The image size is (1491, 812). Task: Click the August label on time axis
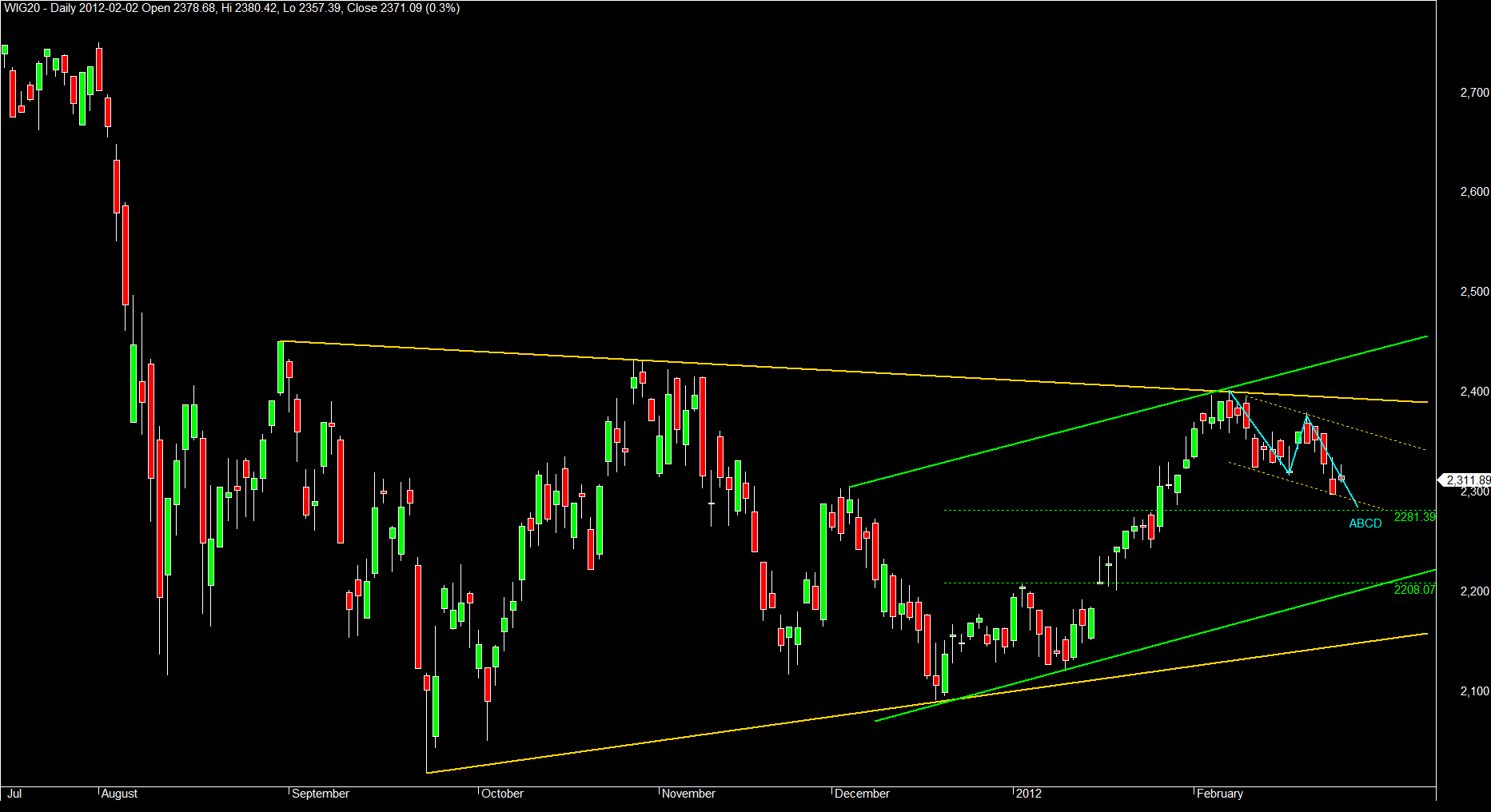(x=120, y=794)
